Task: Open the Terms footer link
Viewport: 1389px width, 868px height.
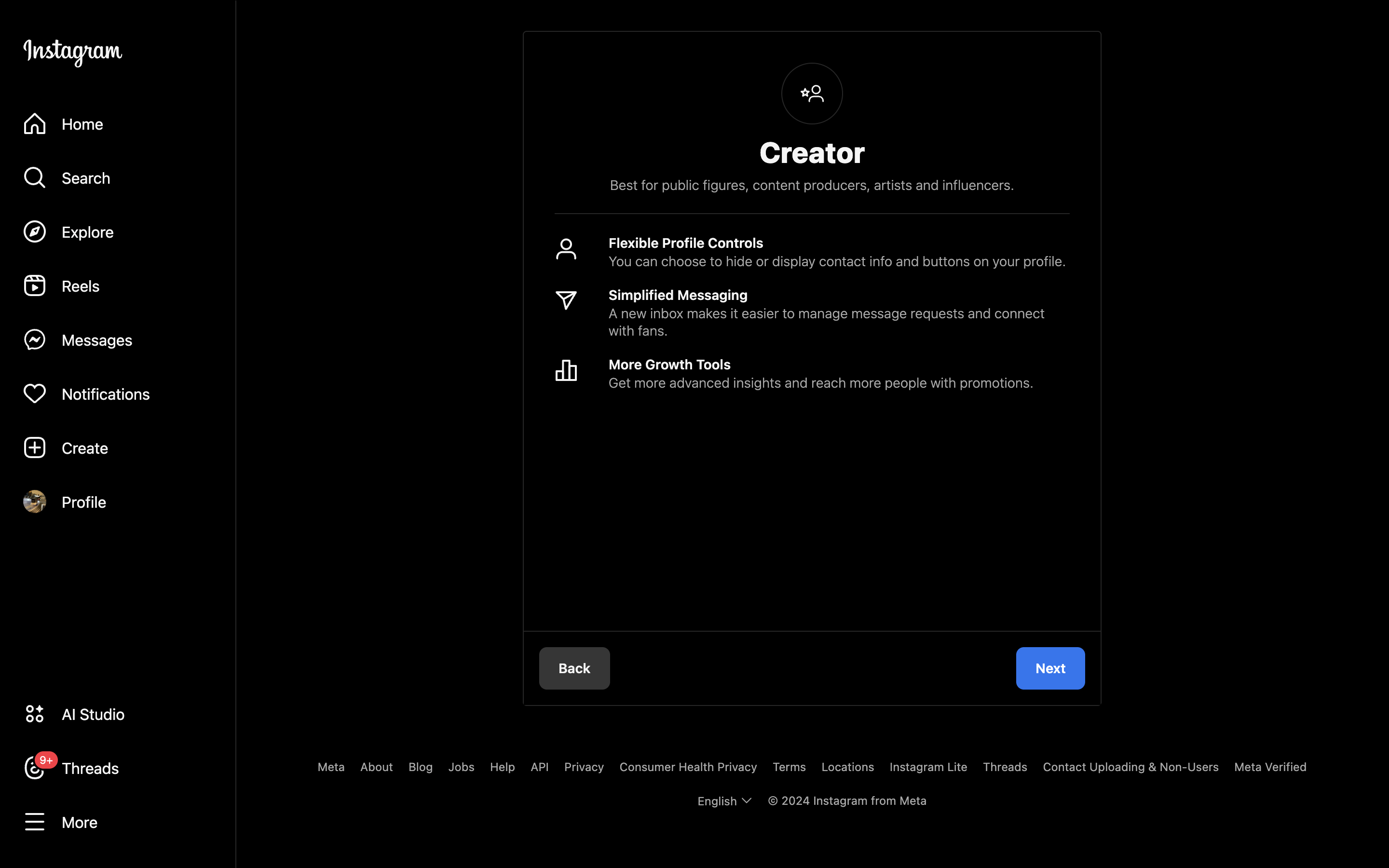Action: click(x=789, y=767)
